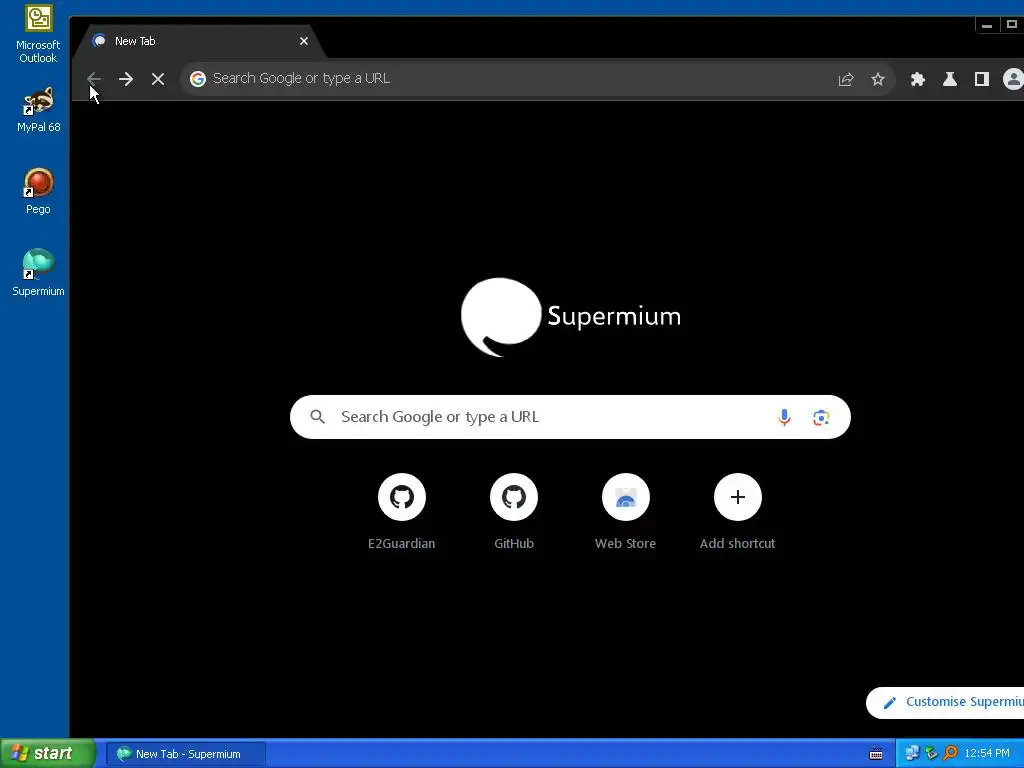Click the orange magnifier tray icon
Viewport: 1024px width, 768px height.
click(950, 754)
